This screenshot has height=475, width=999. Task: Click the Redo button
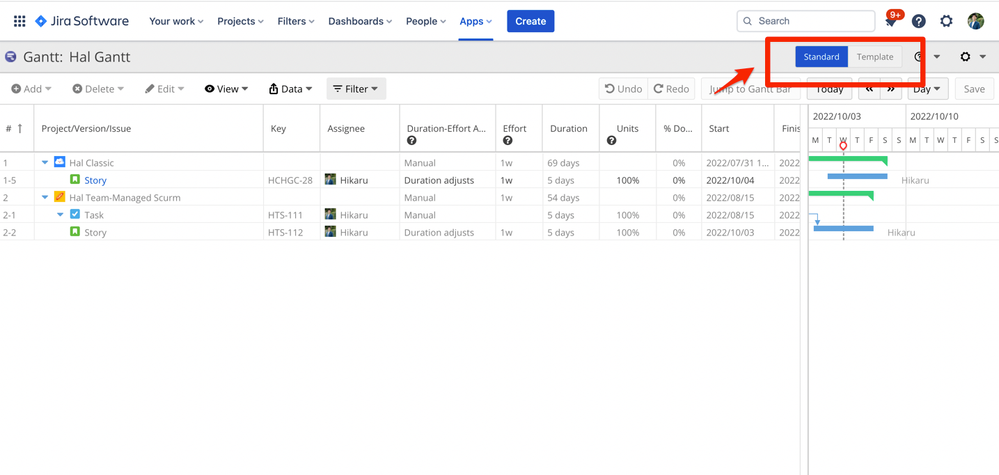[x=672, y=89]
